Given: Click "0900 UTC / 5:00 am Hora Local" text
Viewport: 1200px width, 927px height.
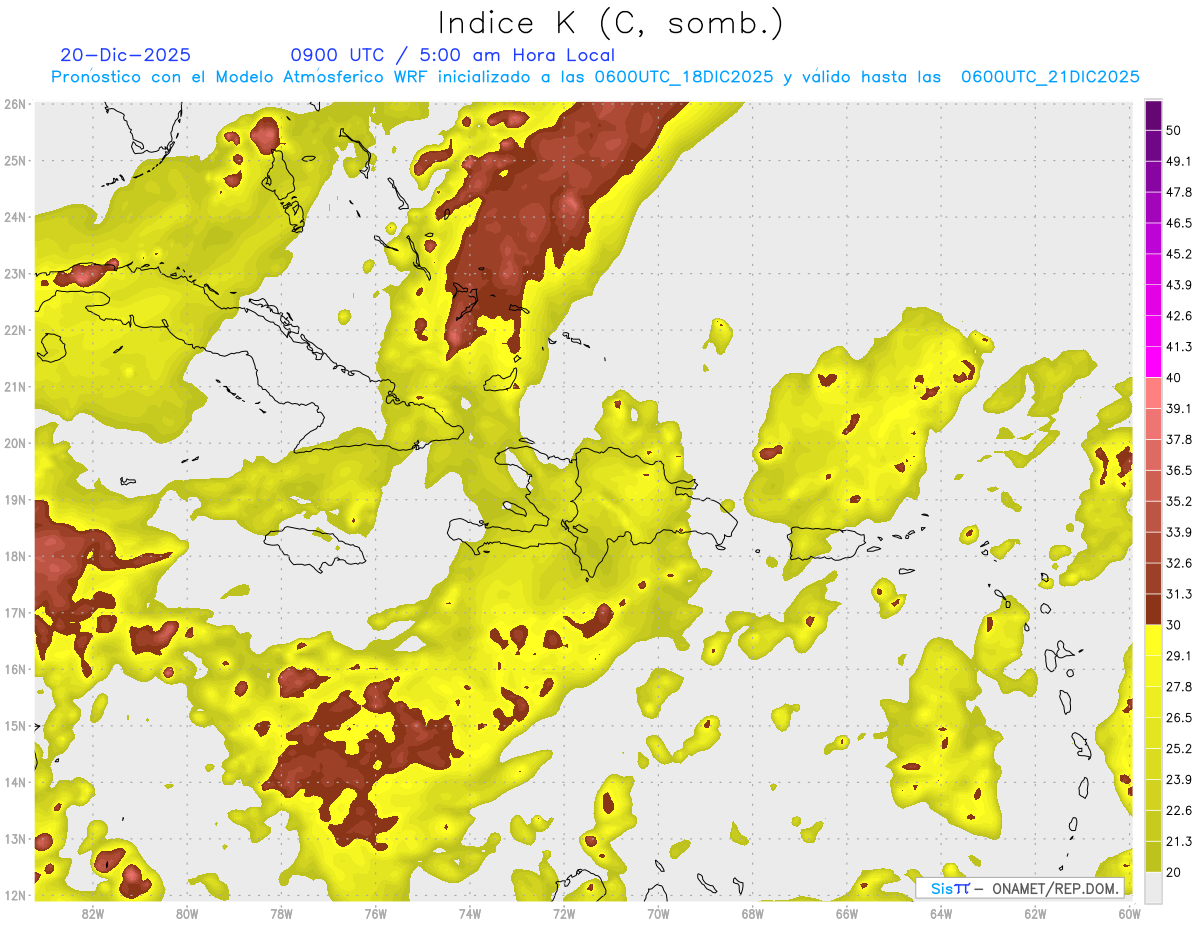Looking at the screenshot, I should click(453, 55).
